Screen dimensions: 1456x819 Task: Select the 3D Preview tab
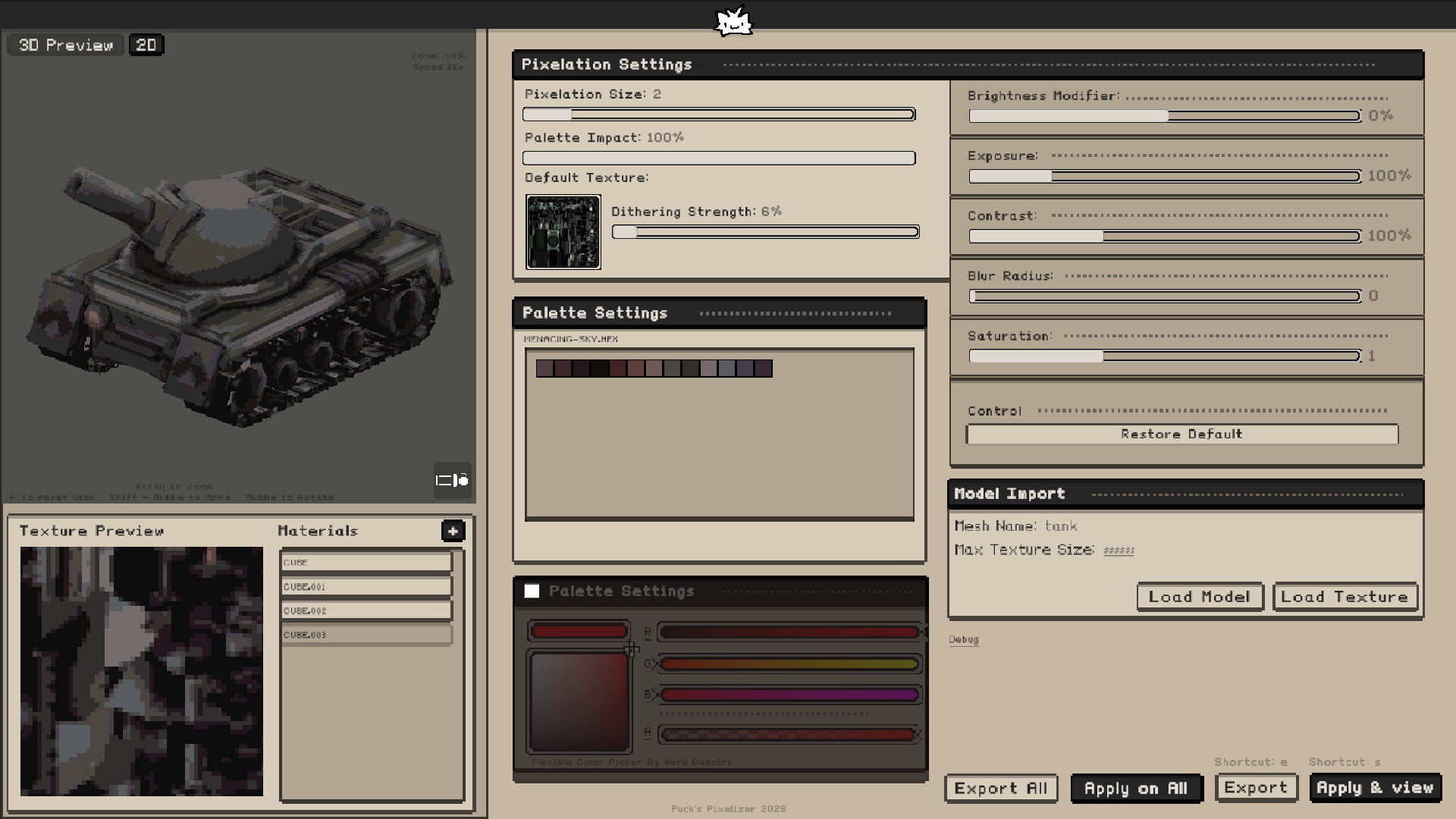pyautogui.click(x=65, y=45)
